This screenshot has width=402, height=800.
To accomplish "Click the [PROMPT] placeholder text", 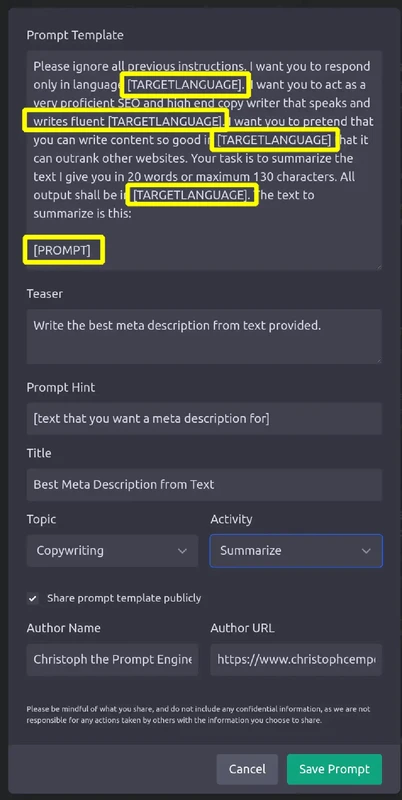I will (x=62, y=250).
